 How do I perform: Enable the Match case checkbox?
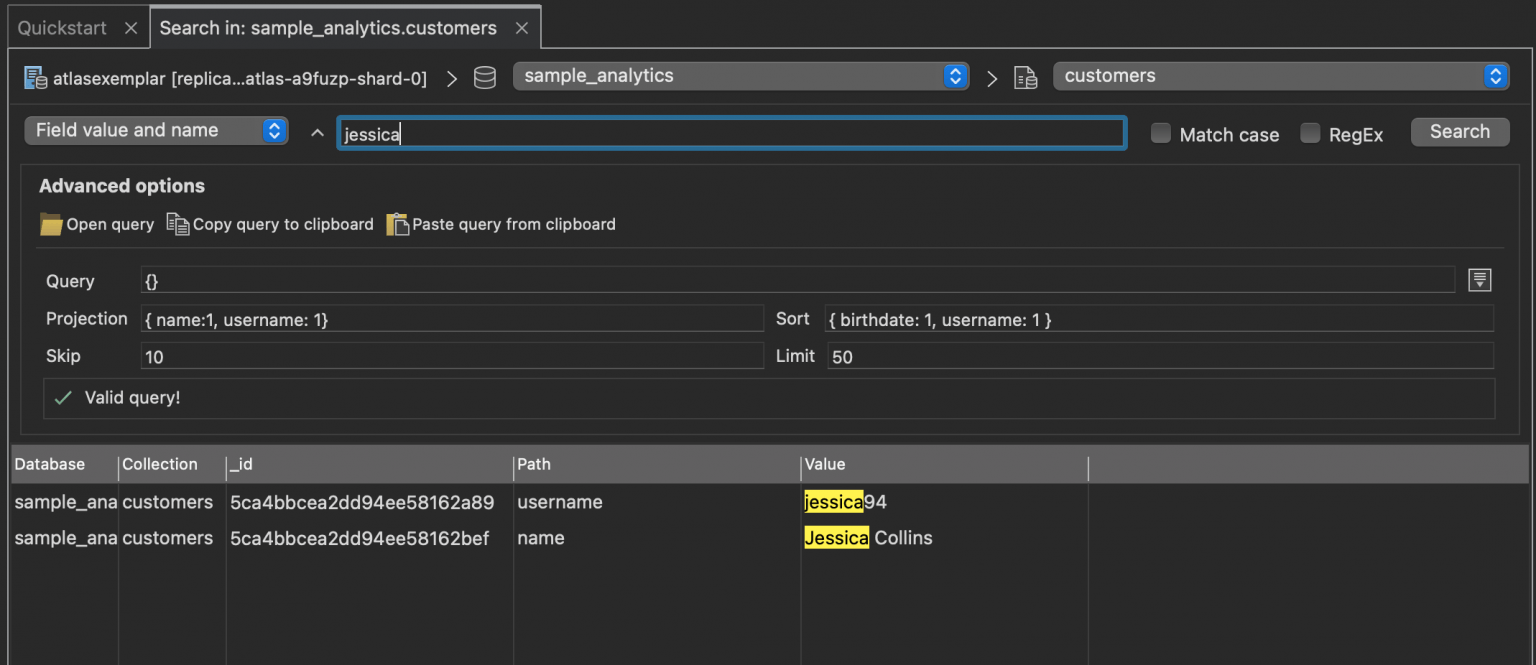[1161, 133]
